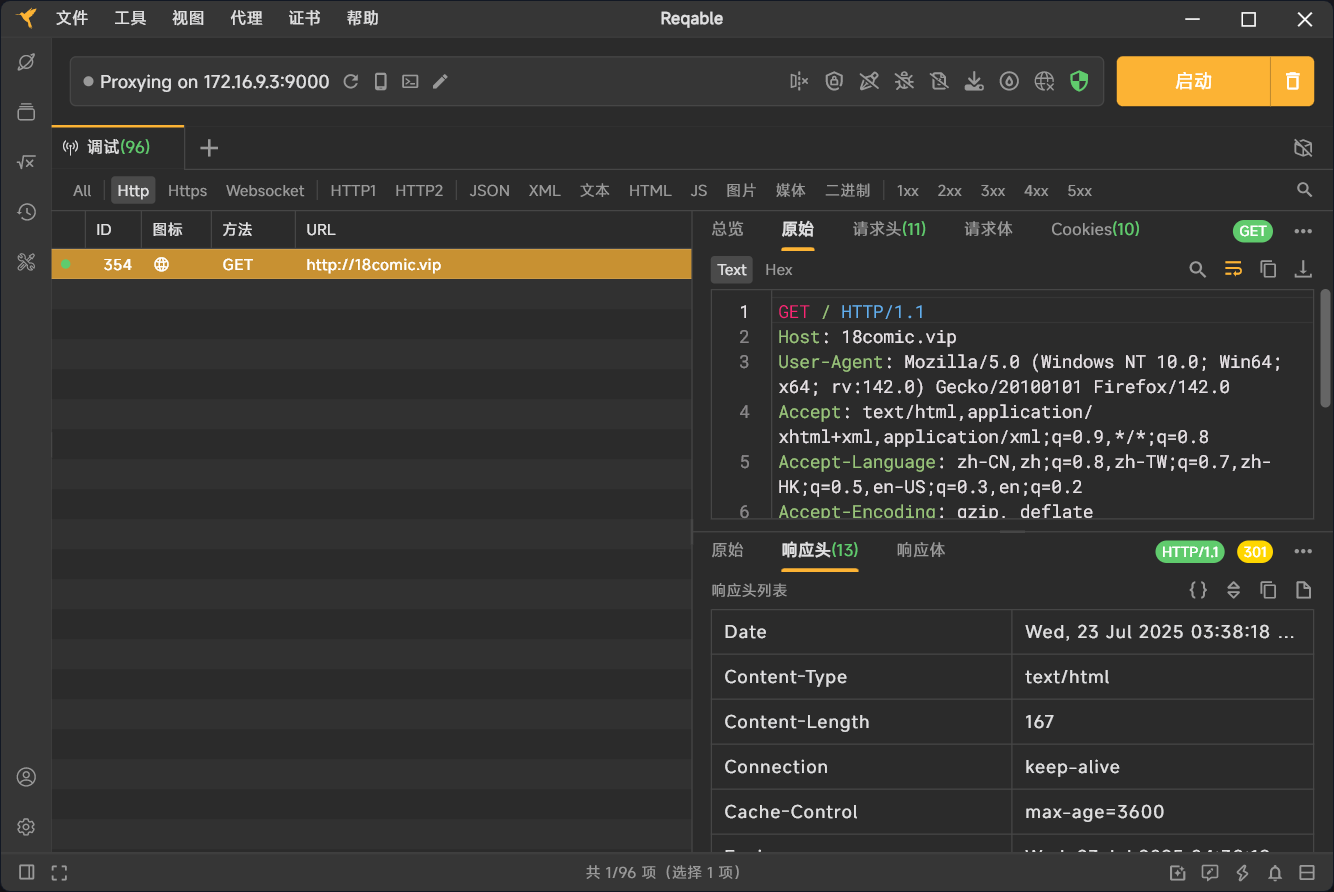The width and height of the screenshot is (1334, 892).
Task: Click the orange 启动 button
Action: (1193, 81)
